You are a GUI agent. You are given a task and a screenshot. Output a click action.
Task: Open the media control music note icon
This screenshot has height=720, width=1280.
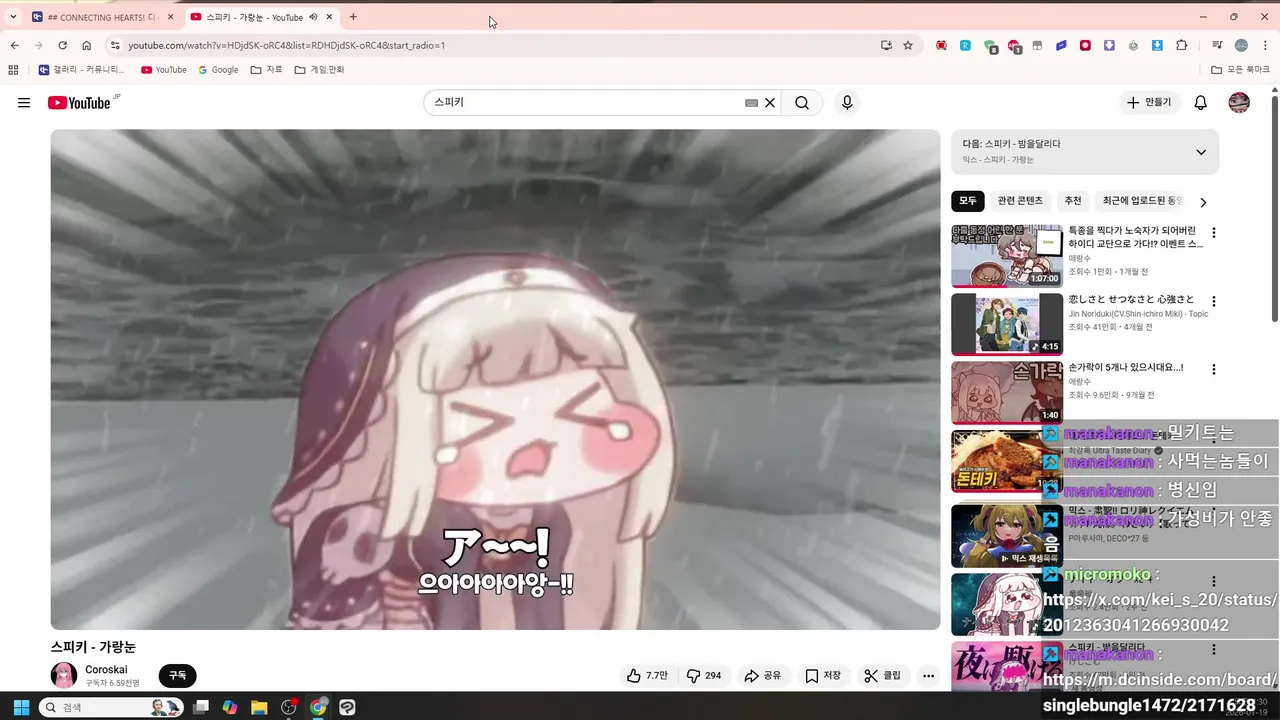tap(1217, 45)
